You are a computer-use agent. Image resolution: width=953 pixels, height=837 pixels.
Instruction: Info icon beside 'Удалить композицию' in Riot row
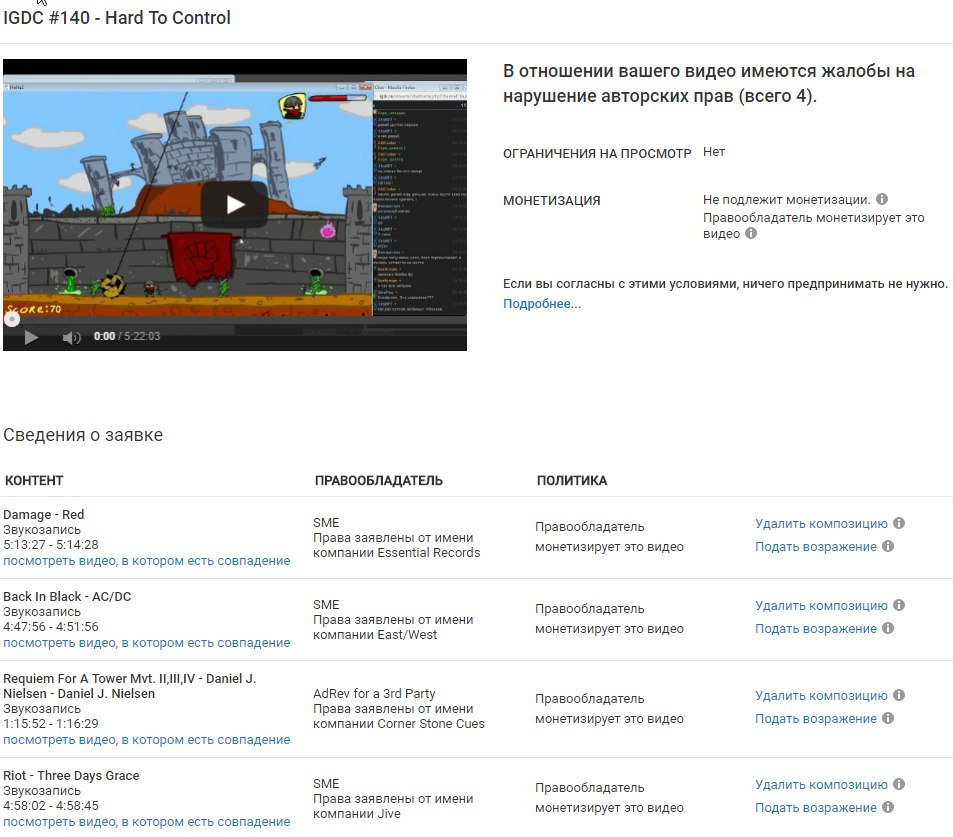[899, 784]
